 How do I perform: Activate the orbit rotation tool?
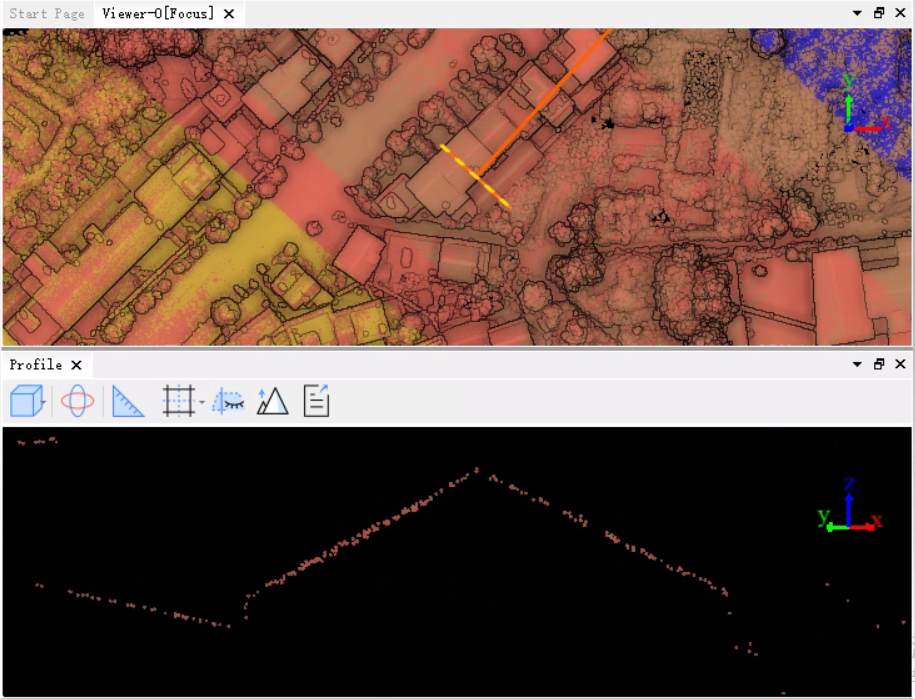point(77,402)
